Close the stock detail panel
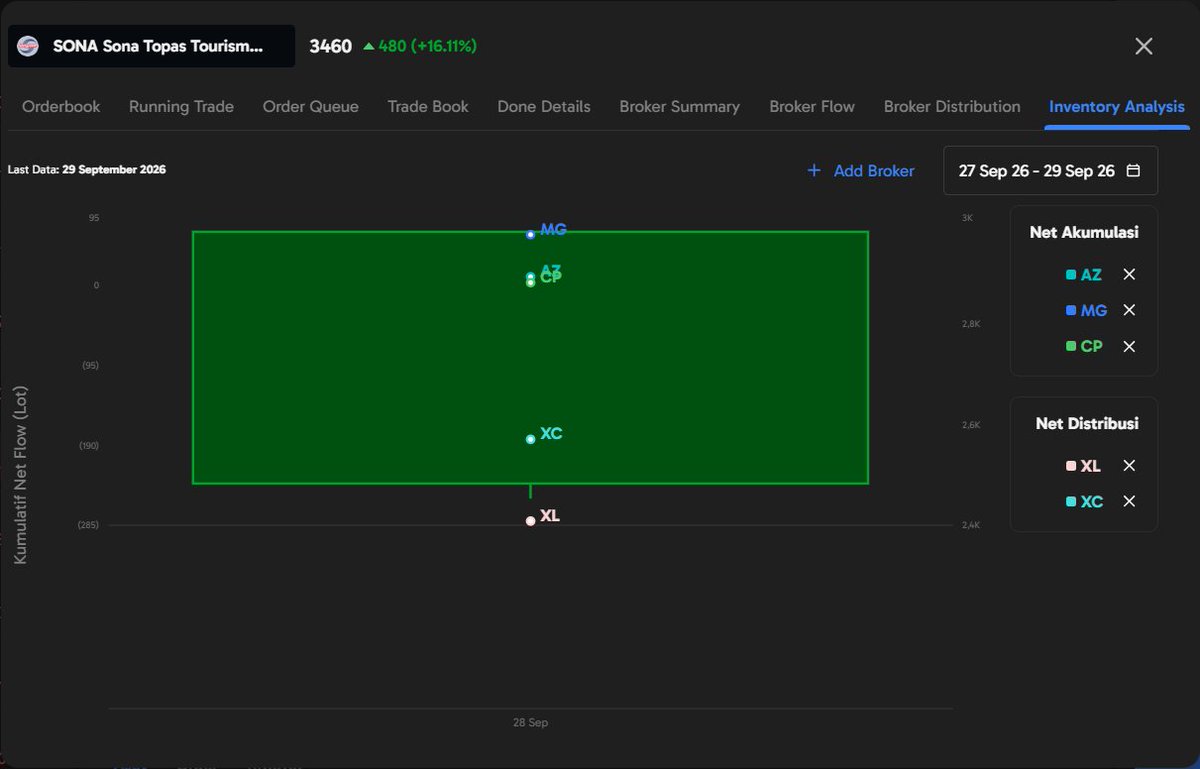The width and height of the screenshot is (1200, 769). [x=1144, y=46]
